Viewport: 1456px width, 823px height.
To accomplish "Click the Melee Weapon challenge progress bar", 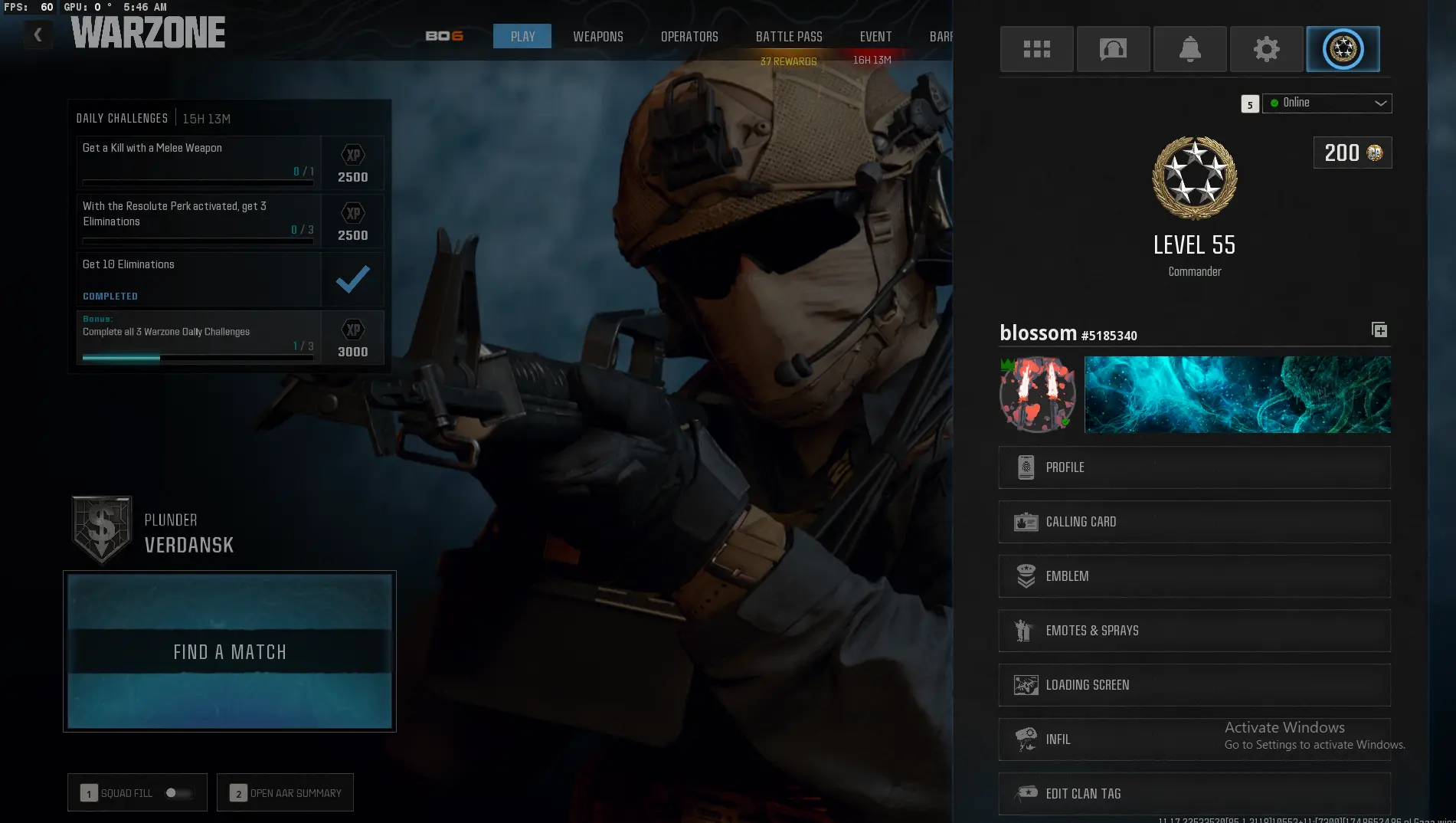I will pos(198,183).
